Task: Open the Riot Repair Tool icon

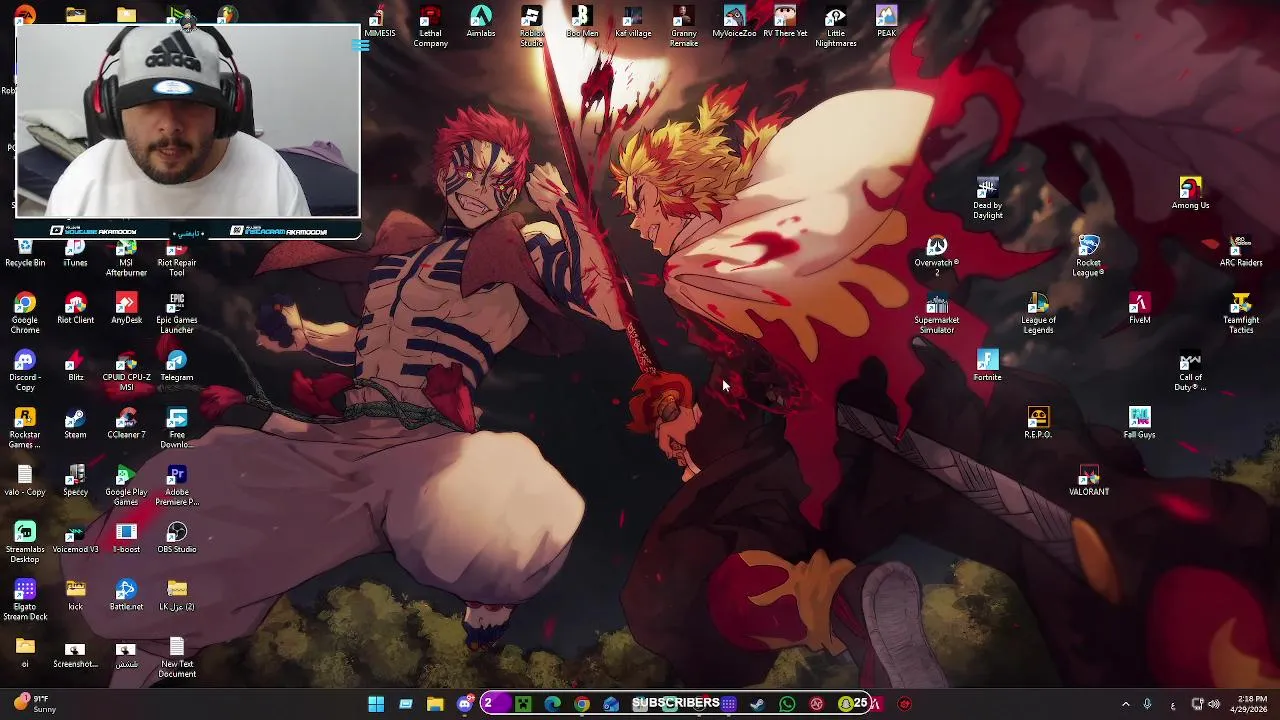Action: 177,258
